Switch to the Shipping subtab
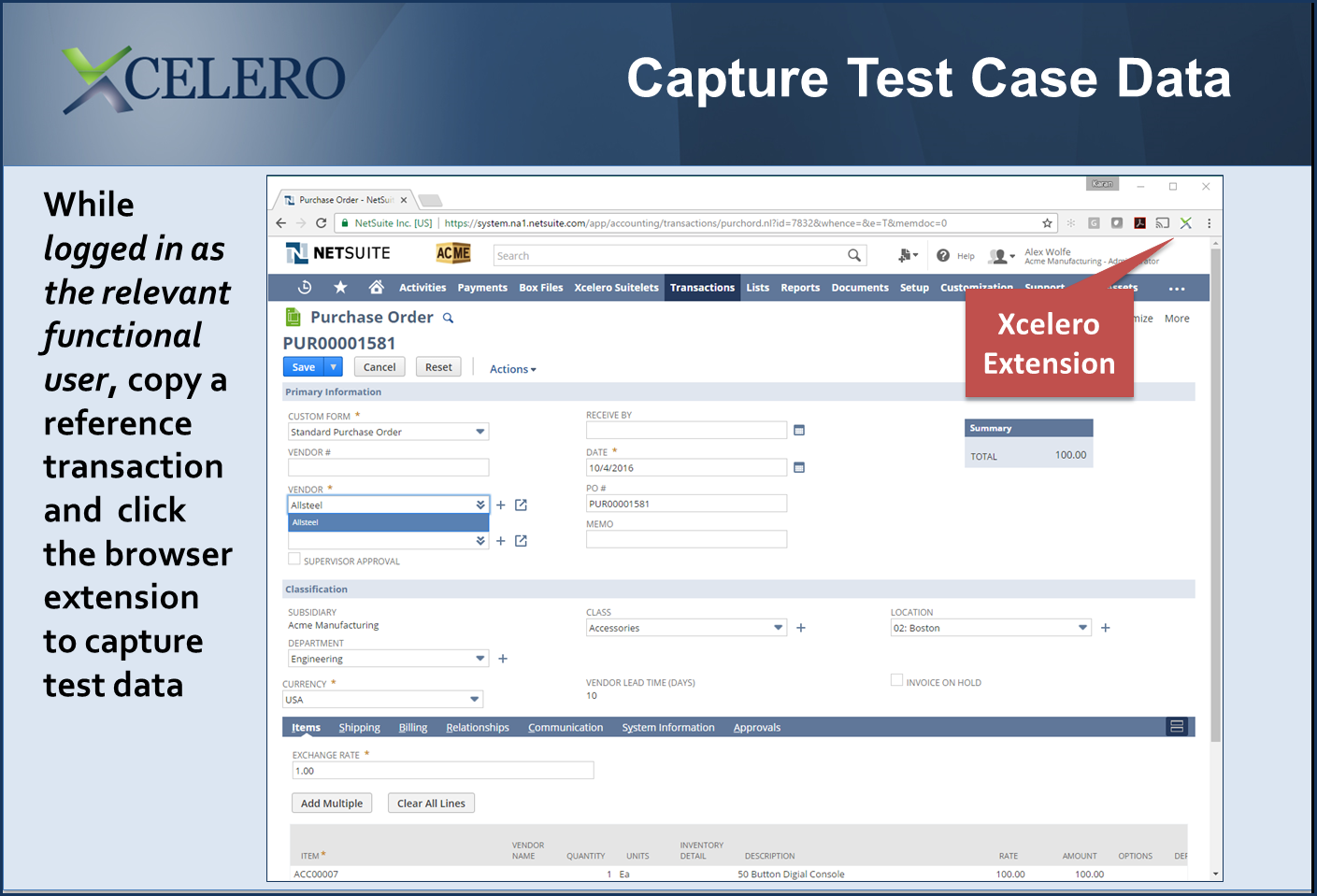 tap(359, 728)
